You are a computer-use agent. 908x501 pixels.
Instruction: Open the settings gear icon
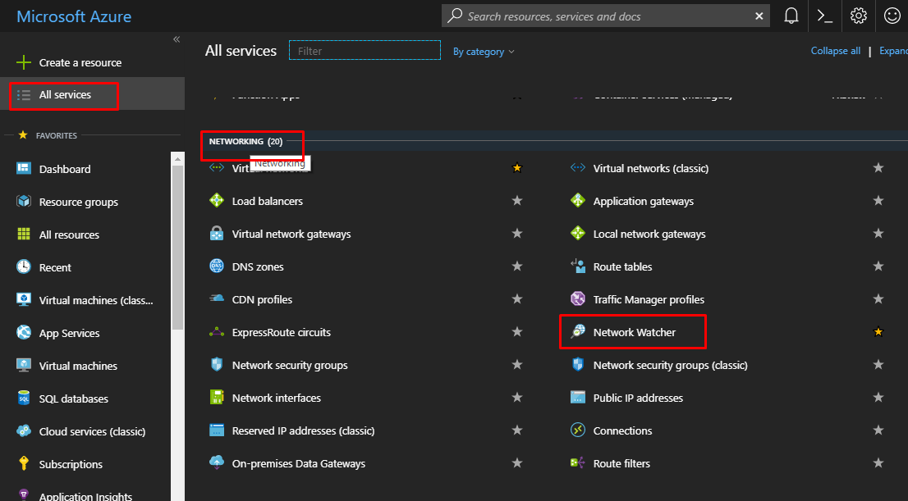click(x=858, y=16)
